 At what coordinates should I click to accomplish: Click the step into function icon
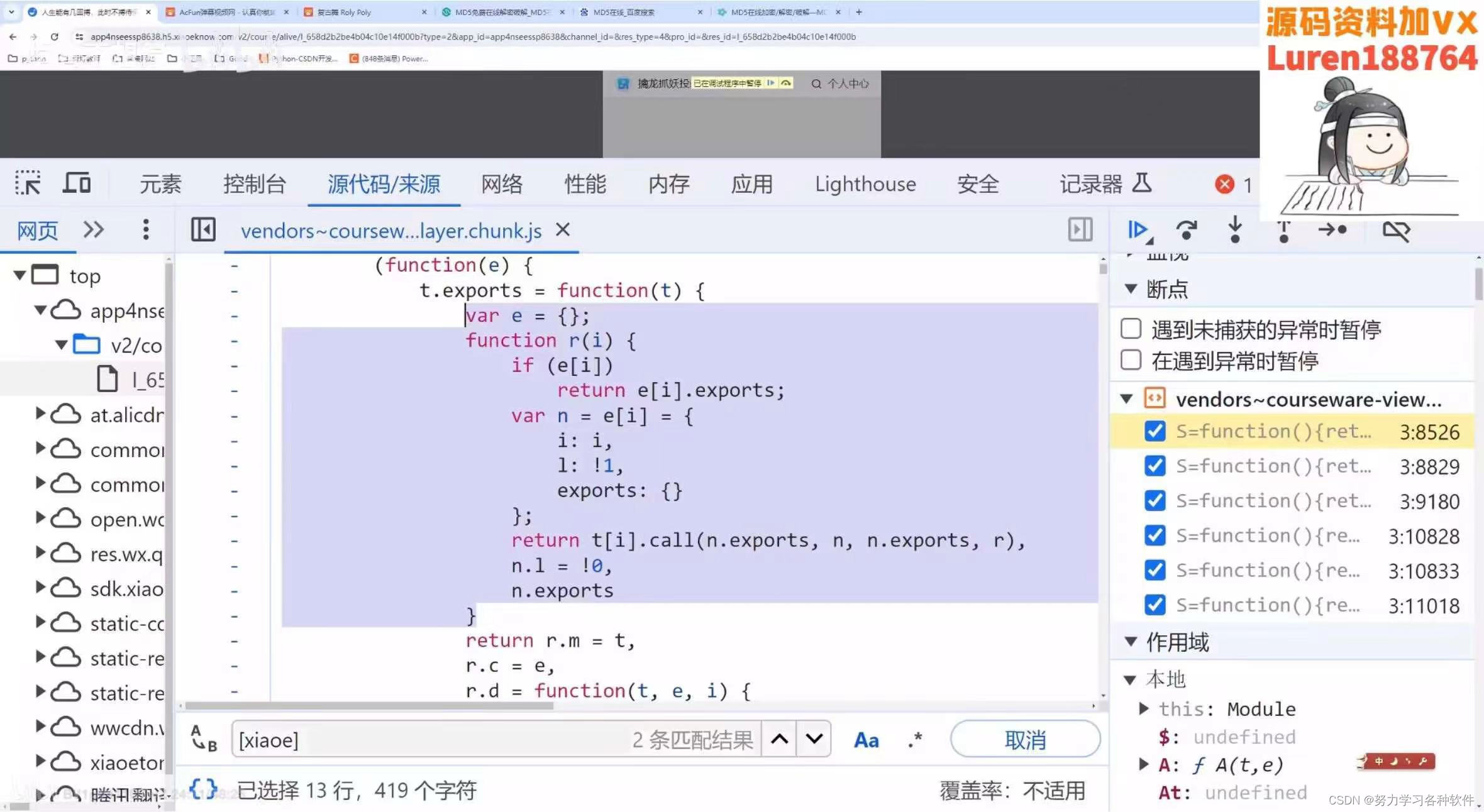point(1235,230)
